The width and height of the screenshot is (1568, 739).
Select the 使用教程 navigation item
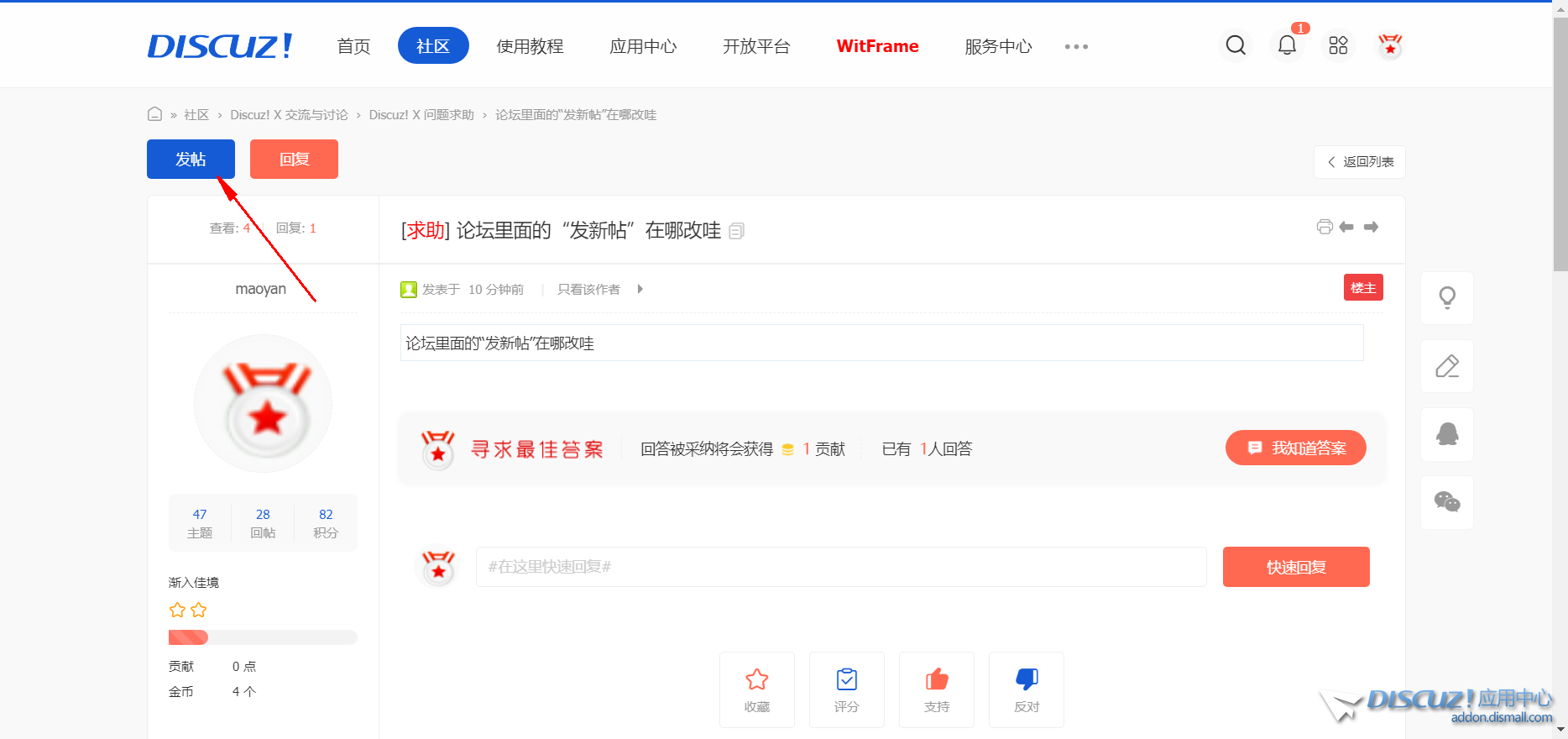click(x=530, y=46)
